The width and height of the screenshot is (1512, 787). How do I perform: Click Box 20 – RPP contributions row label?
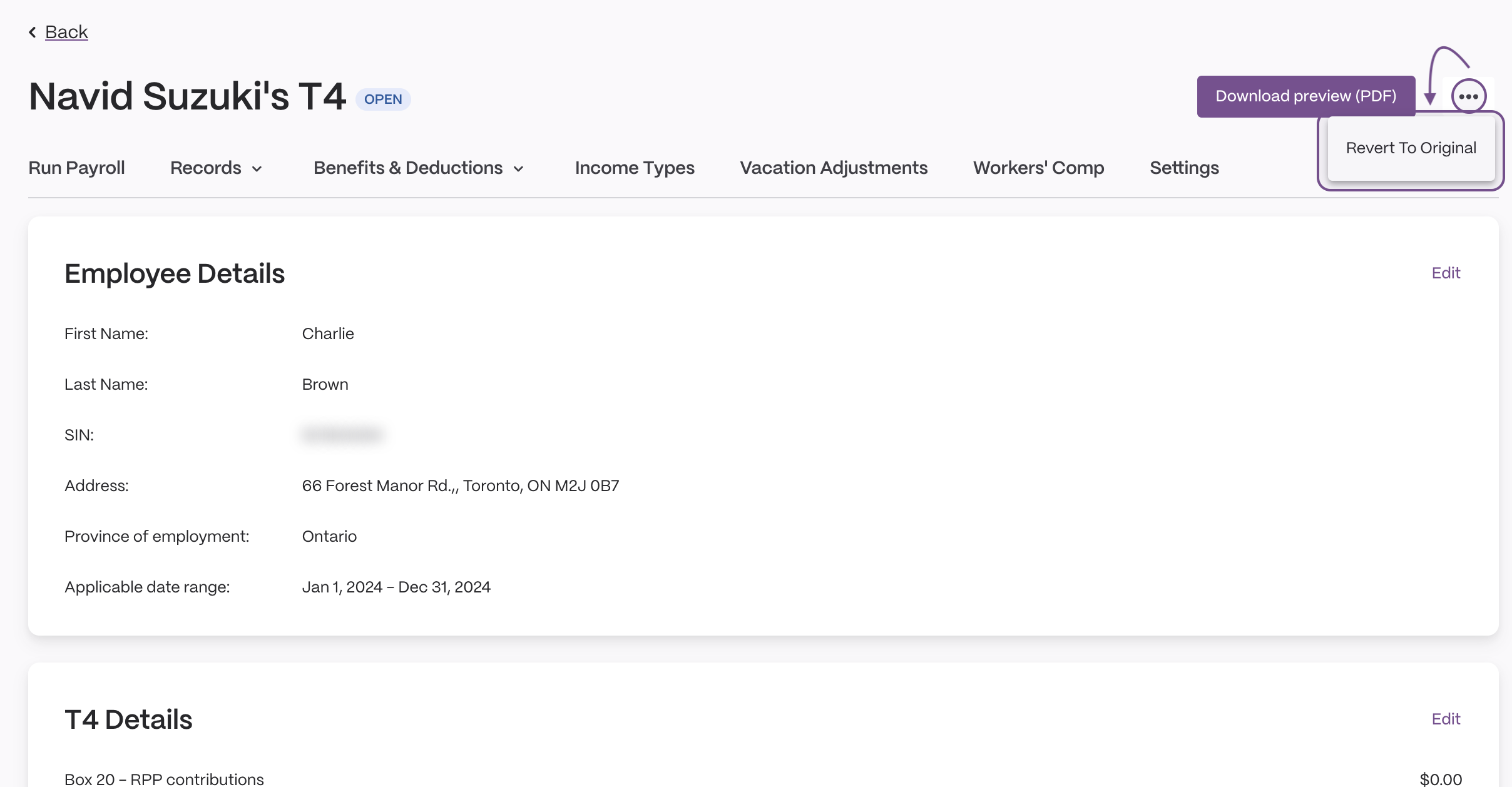(x=164, y=779)
